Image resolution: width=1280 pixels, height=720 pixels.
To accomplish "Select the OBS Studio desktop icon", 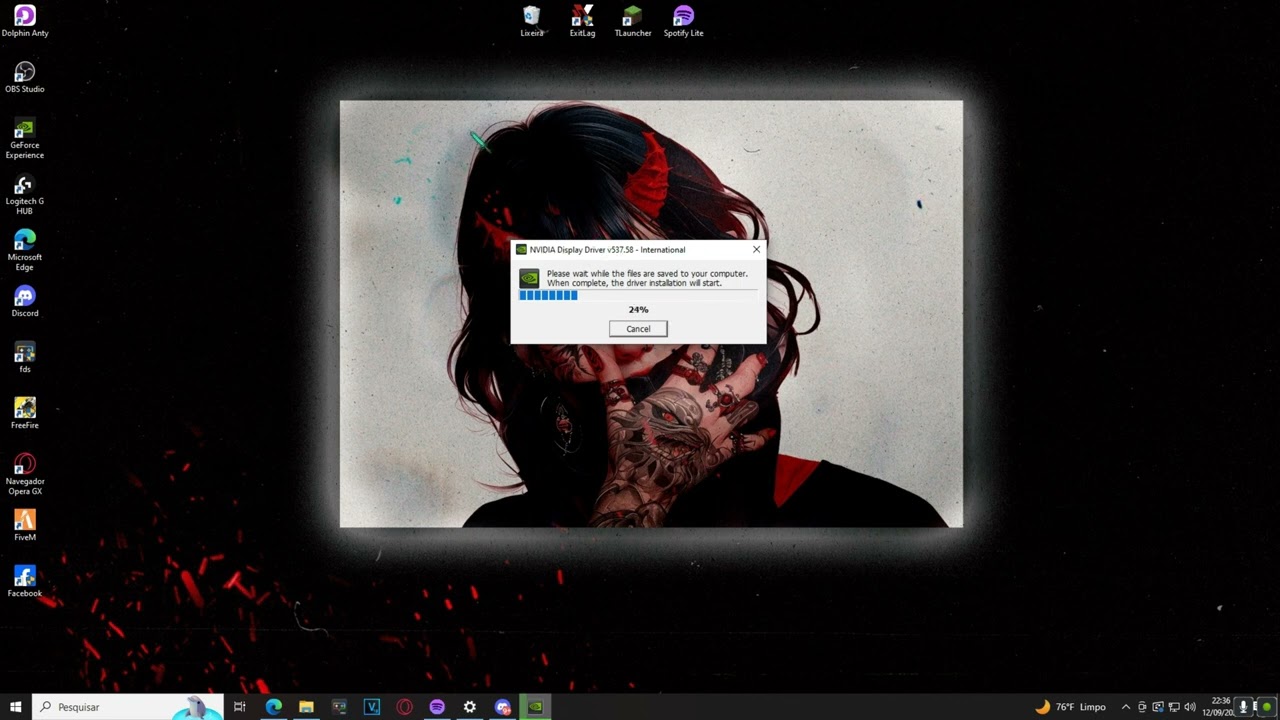I will 25,77.
